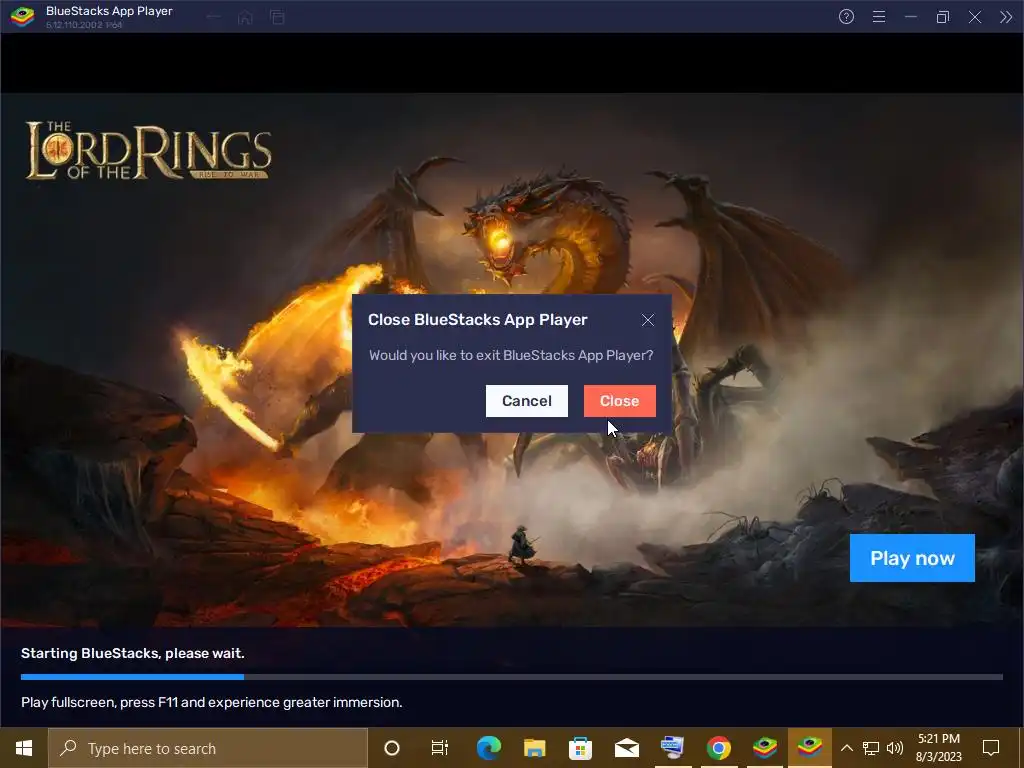Image resolution: width=1024 pixels, height=768 pixels.
Task: Open the BlueStacks hamburger menu
Action: click(x=878, y=17)
